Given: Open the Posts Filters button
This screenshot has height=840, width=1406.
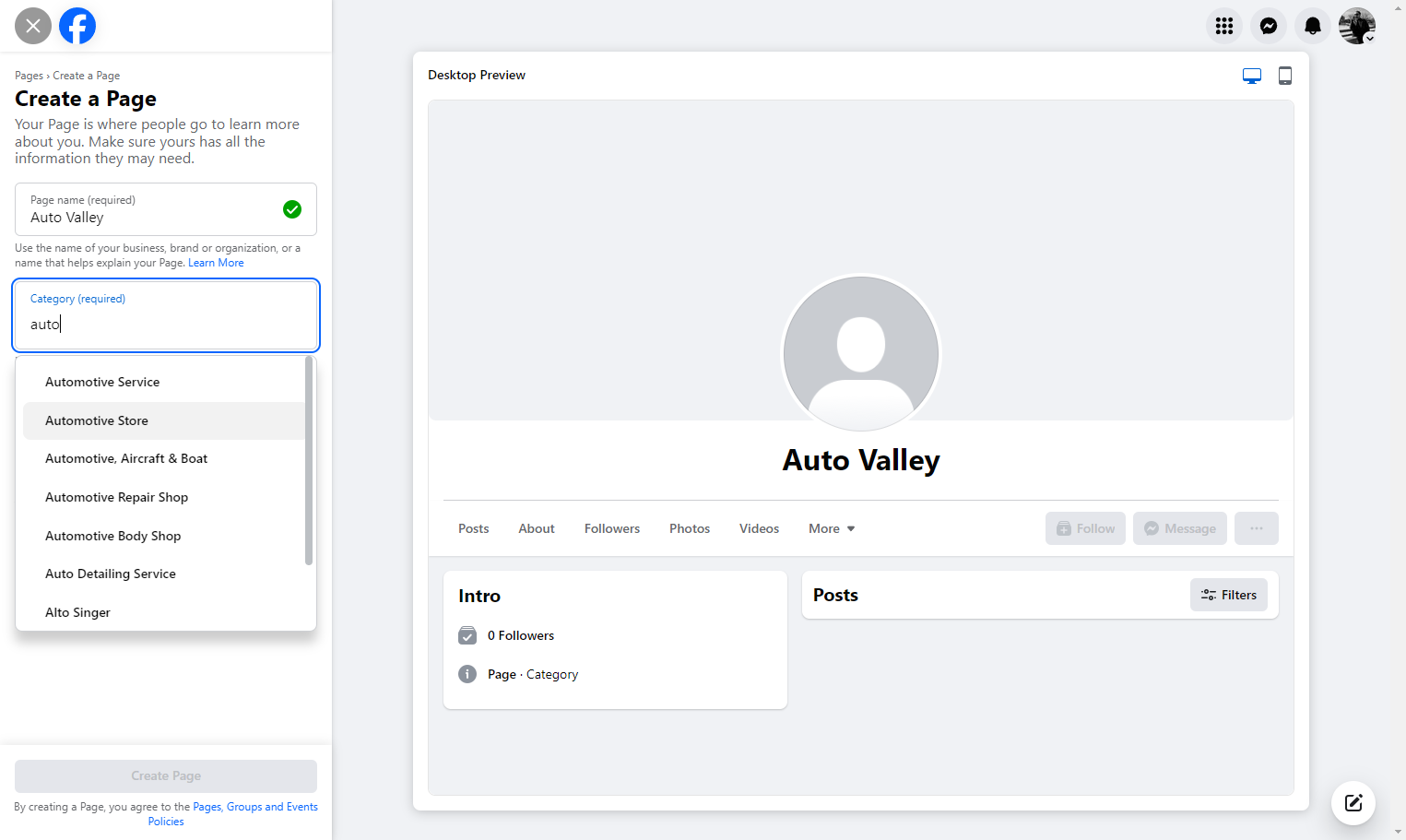Looking at the screenshot, I should tap(1229, 595).
